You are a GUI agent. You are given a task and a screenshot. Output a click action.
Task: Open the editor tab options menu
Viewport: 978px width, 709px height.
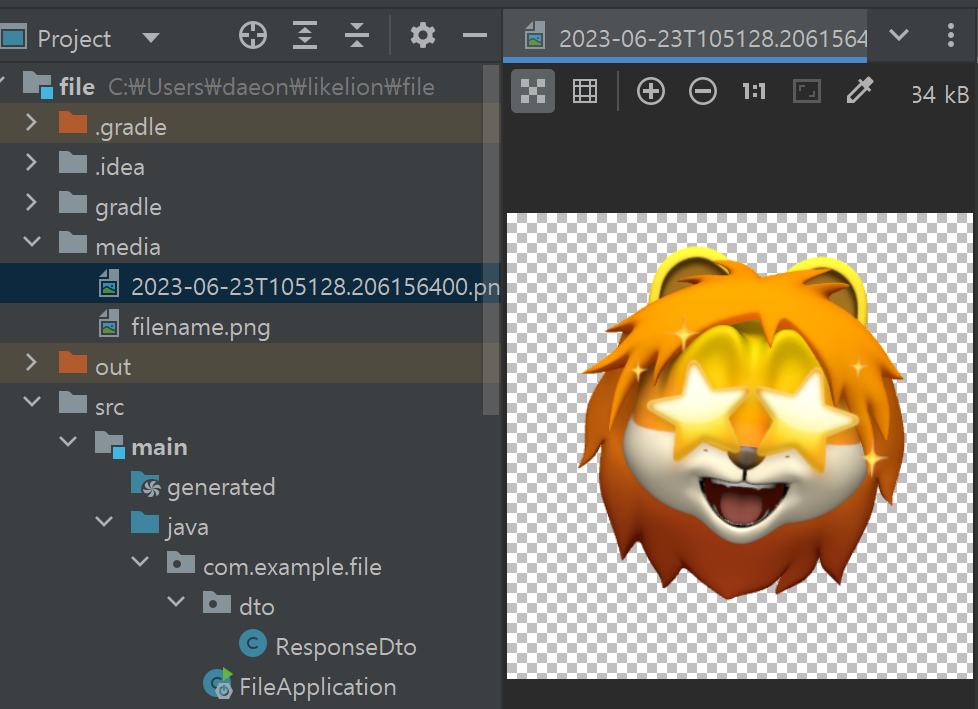pos(951,36)
